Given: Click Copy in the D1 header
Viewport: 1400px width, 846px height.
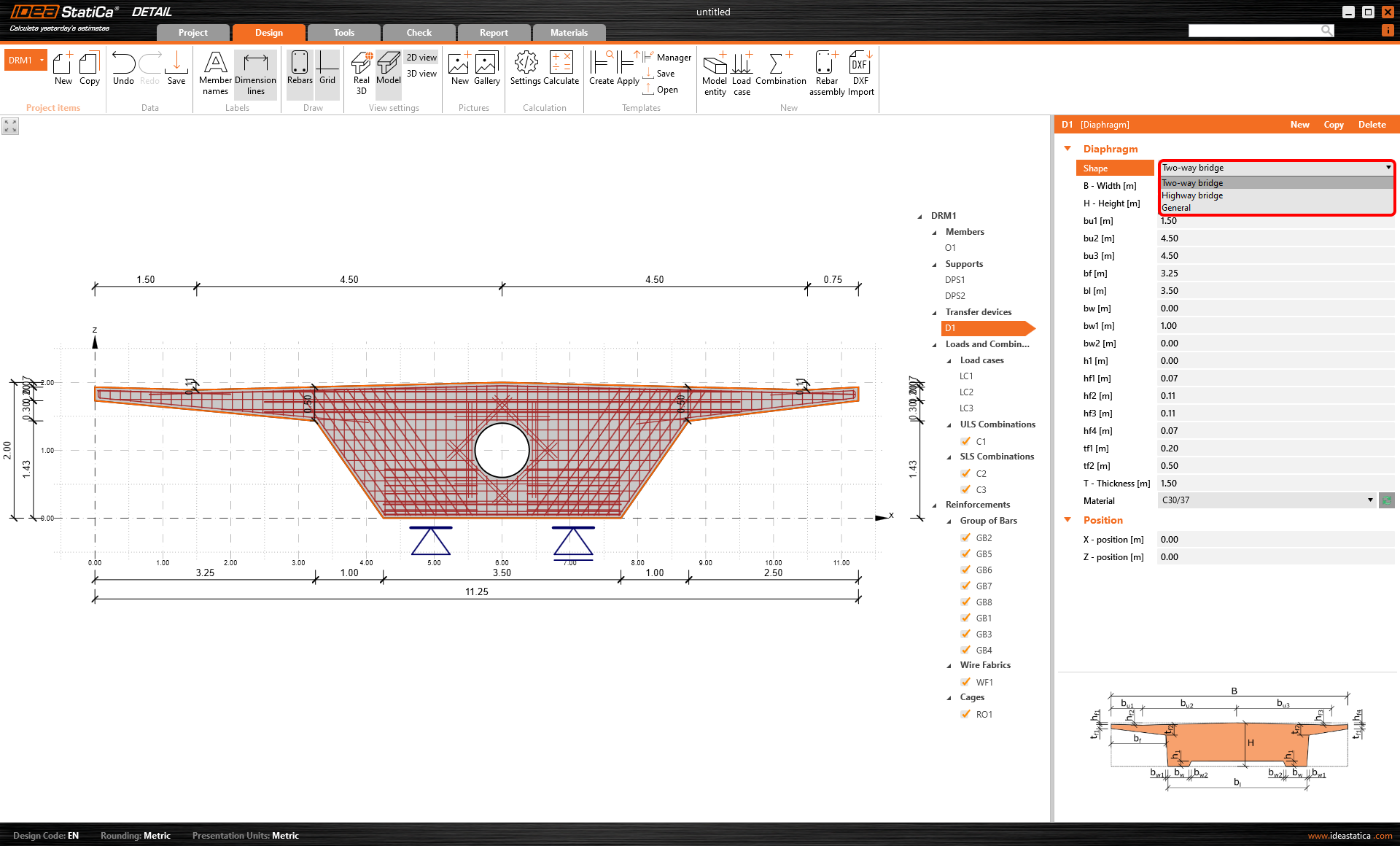Looking at the screenshot, I should coord(1333,125).
